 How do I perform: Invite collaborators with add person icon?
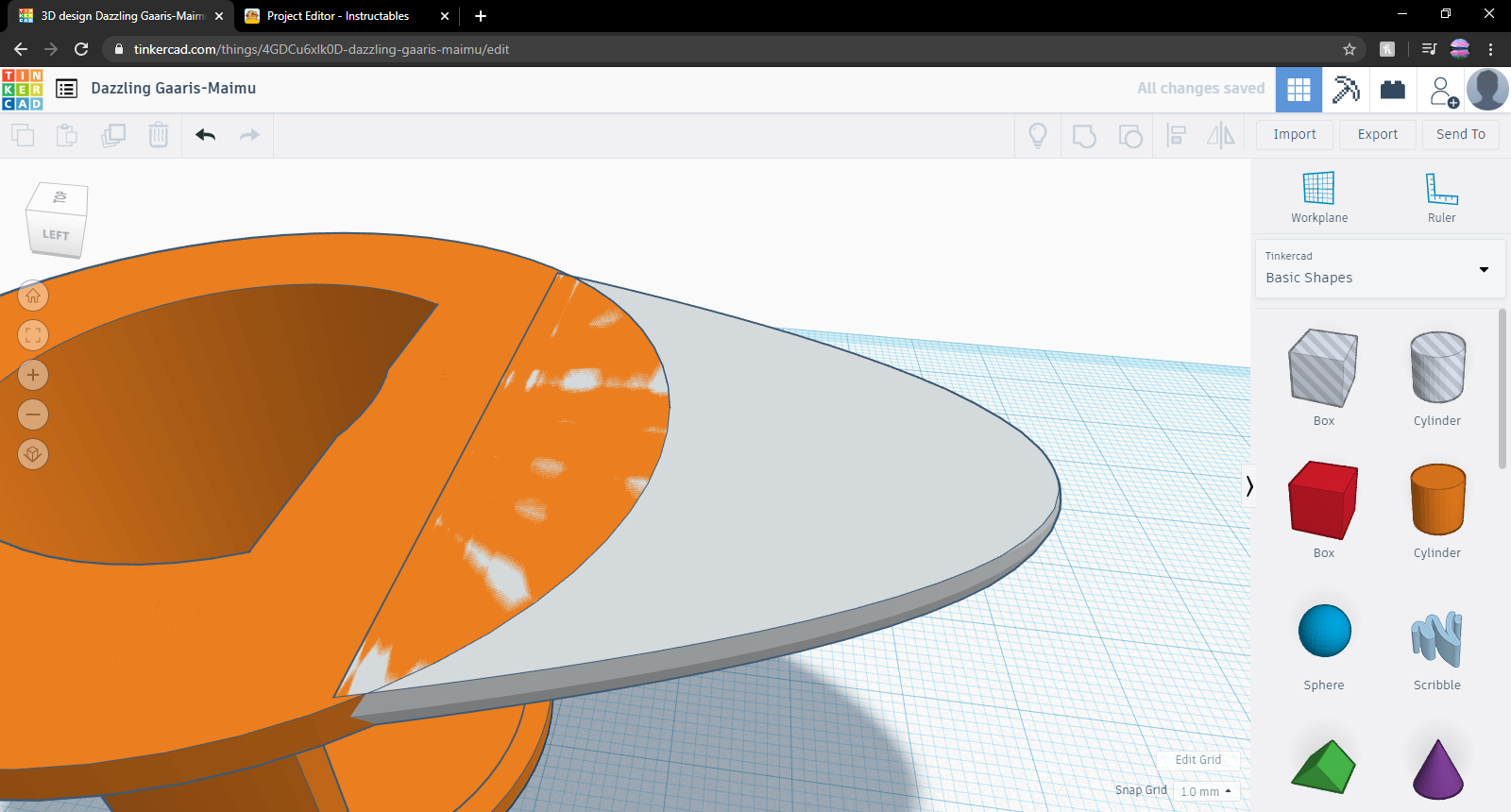[x=1443, y=92]
